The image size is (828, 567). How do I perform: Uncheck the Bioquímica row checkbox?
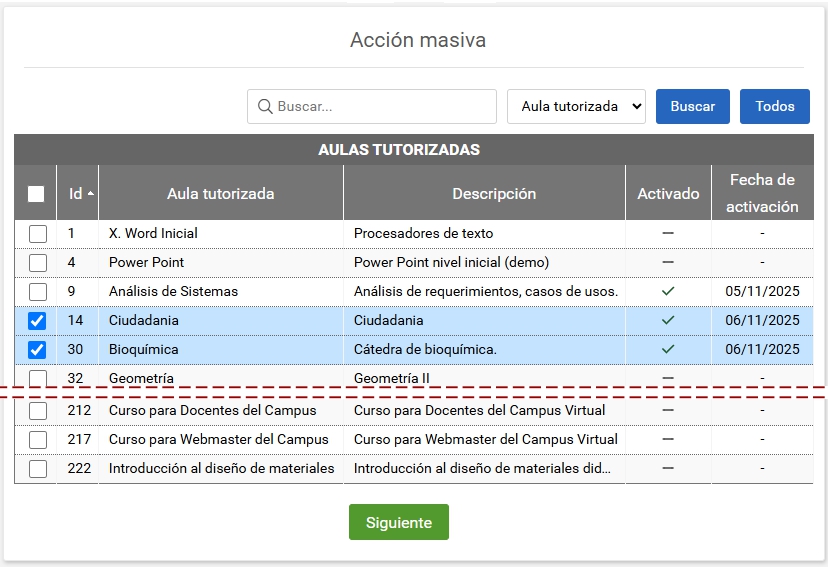click(37, 350)
